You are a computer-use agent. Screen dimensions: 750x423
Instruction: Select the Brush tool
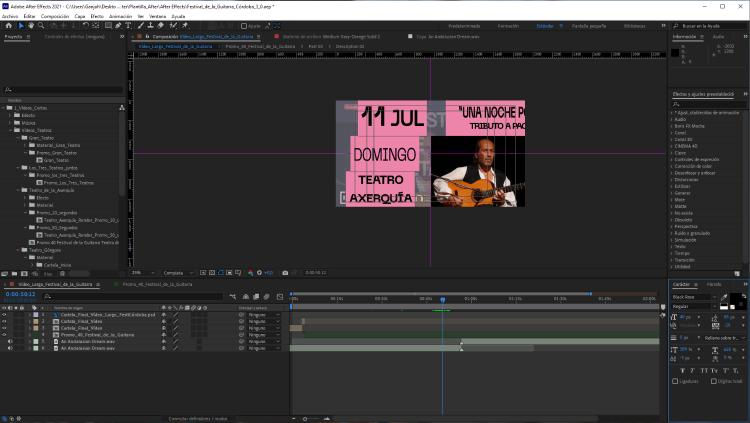click(x=141, y=26)
